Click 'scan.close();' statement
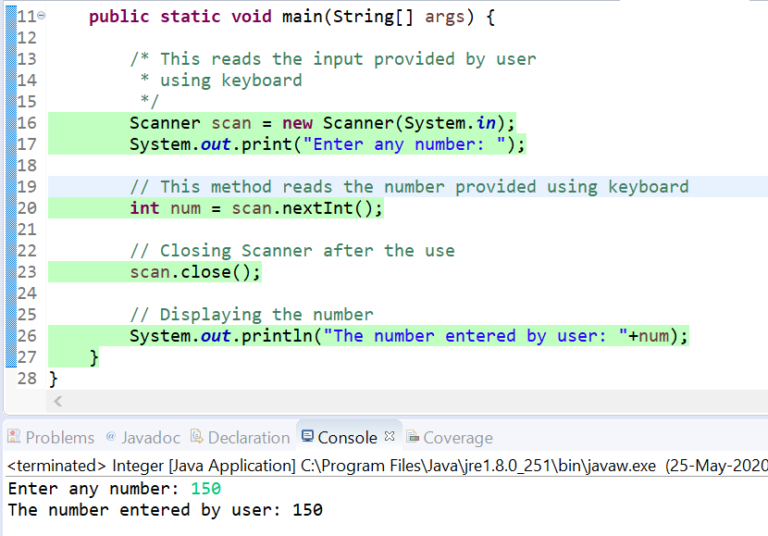Viewport: 768px width, 536px height. coord(195,272)
